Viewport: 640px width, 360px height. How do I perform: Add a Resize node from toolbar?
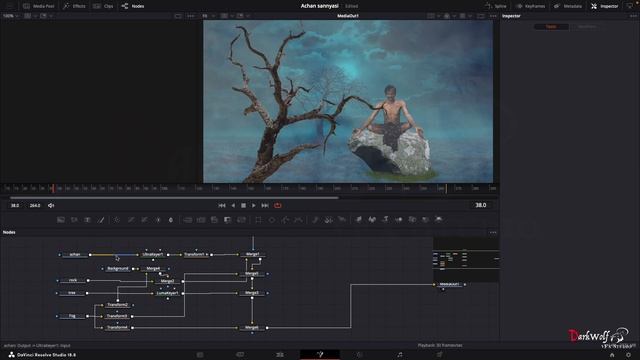(x=228, y=220)
